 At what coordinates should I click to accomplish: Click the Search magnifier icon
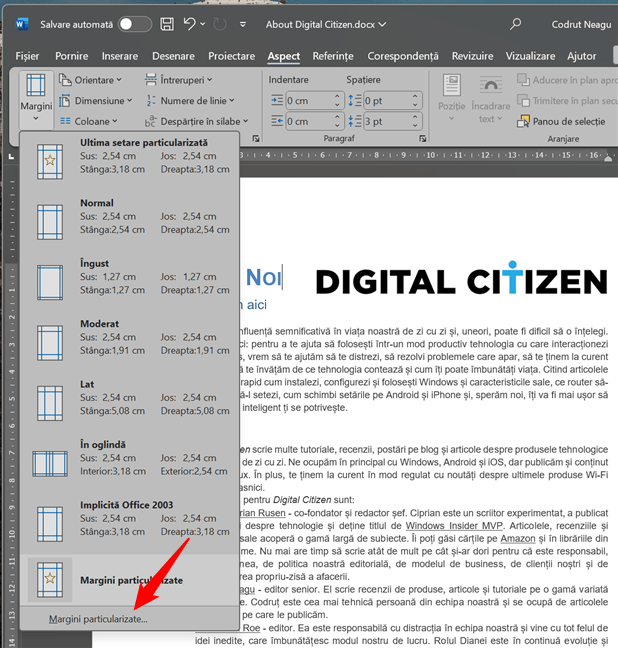pyautogui.click(x=515, y=24)
